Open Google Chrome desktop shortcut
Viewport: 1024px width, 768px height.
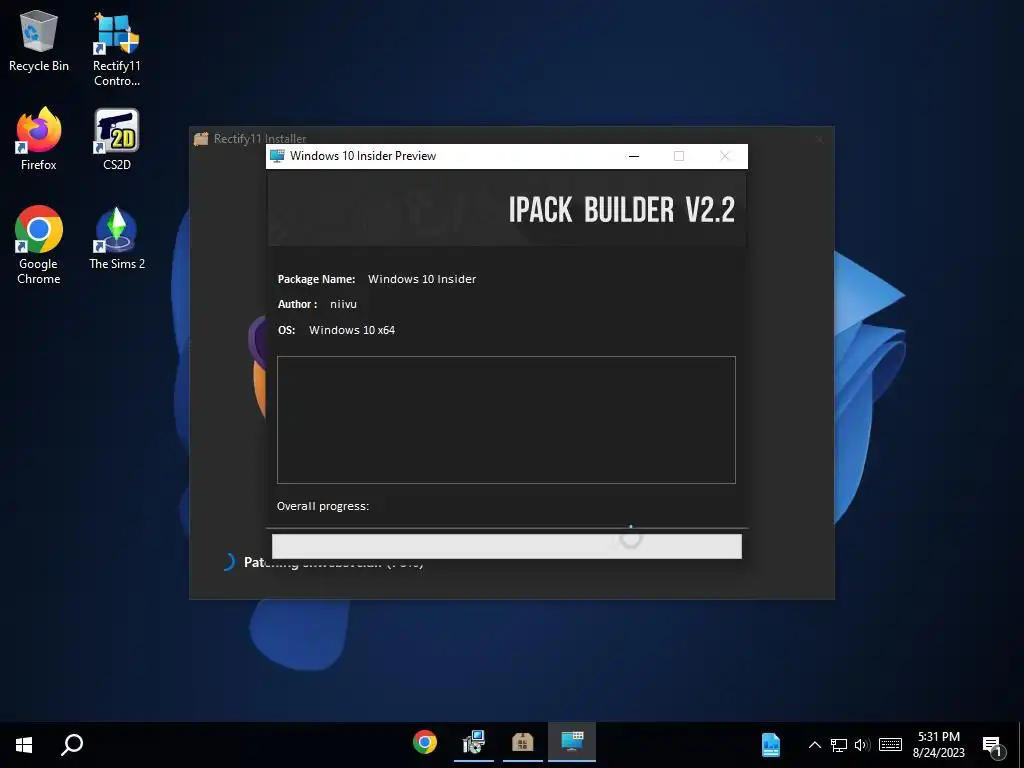pyautogui.click(x=39, y=245)
